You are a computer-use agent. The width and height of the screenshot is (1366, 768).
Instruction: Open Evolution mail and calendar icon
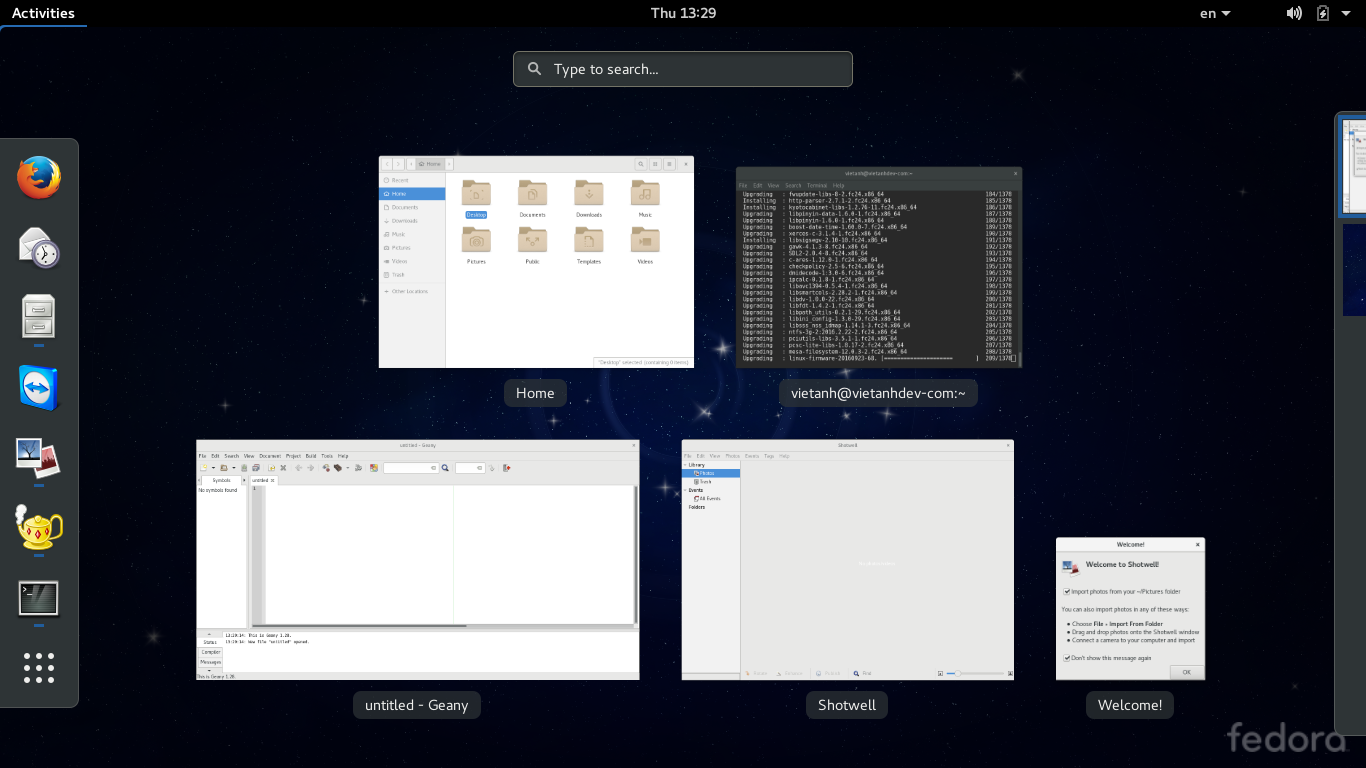point(39,247)
